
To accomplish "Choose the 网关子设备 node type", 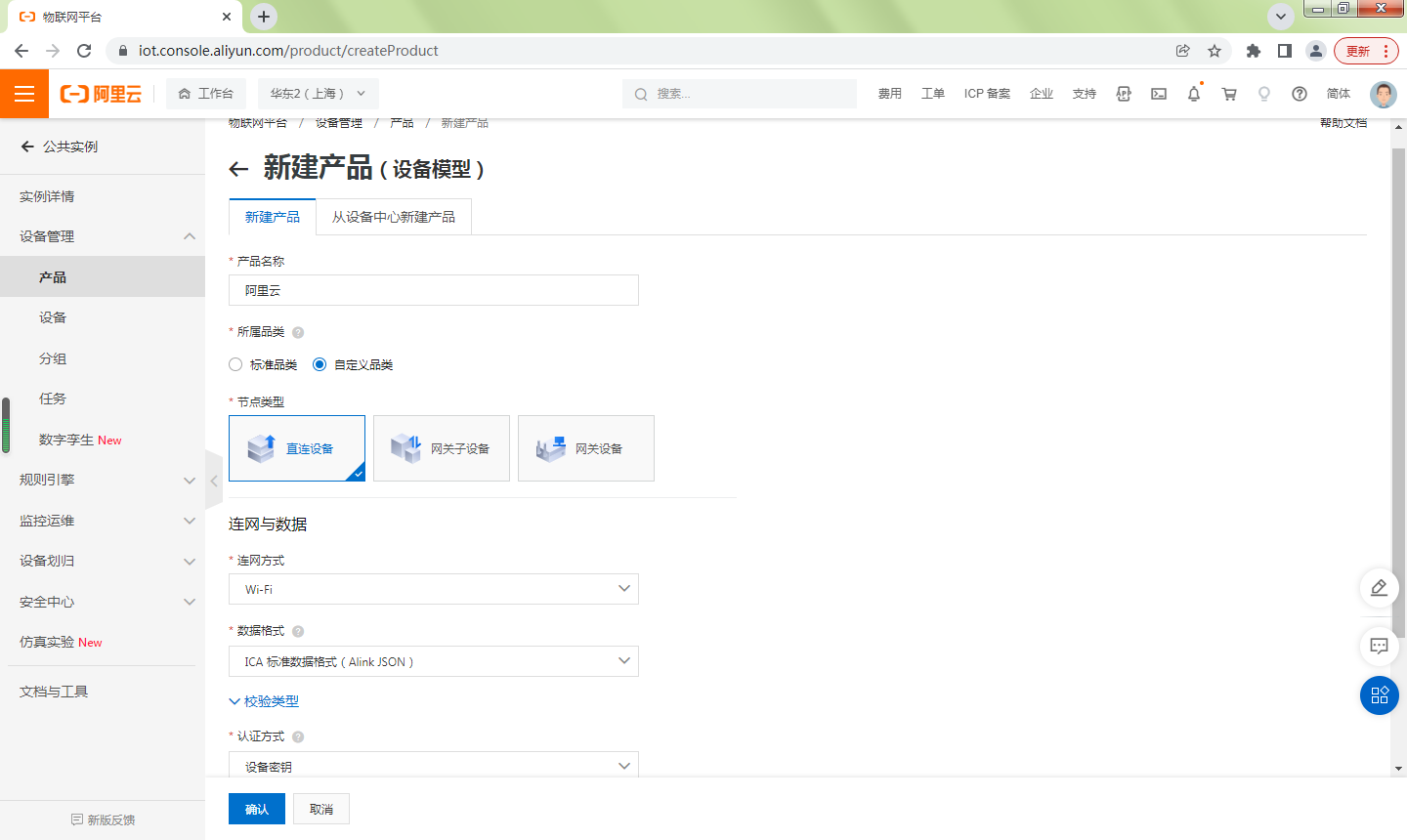I will click(x=442, y=448).
